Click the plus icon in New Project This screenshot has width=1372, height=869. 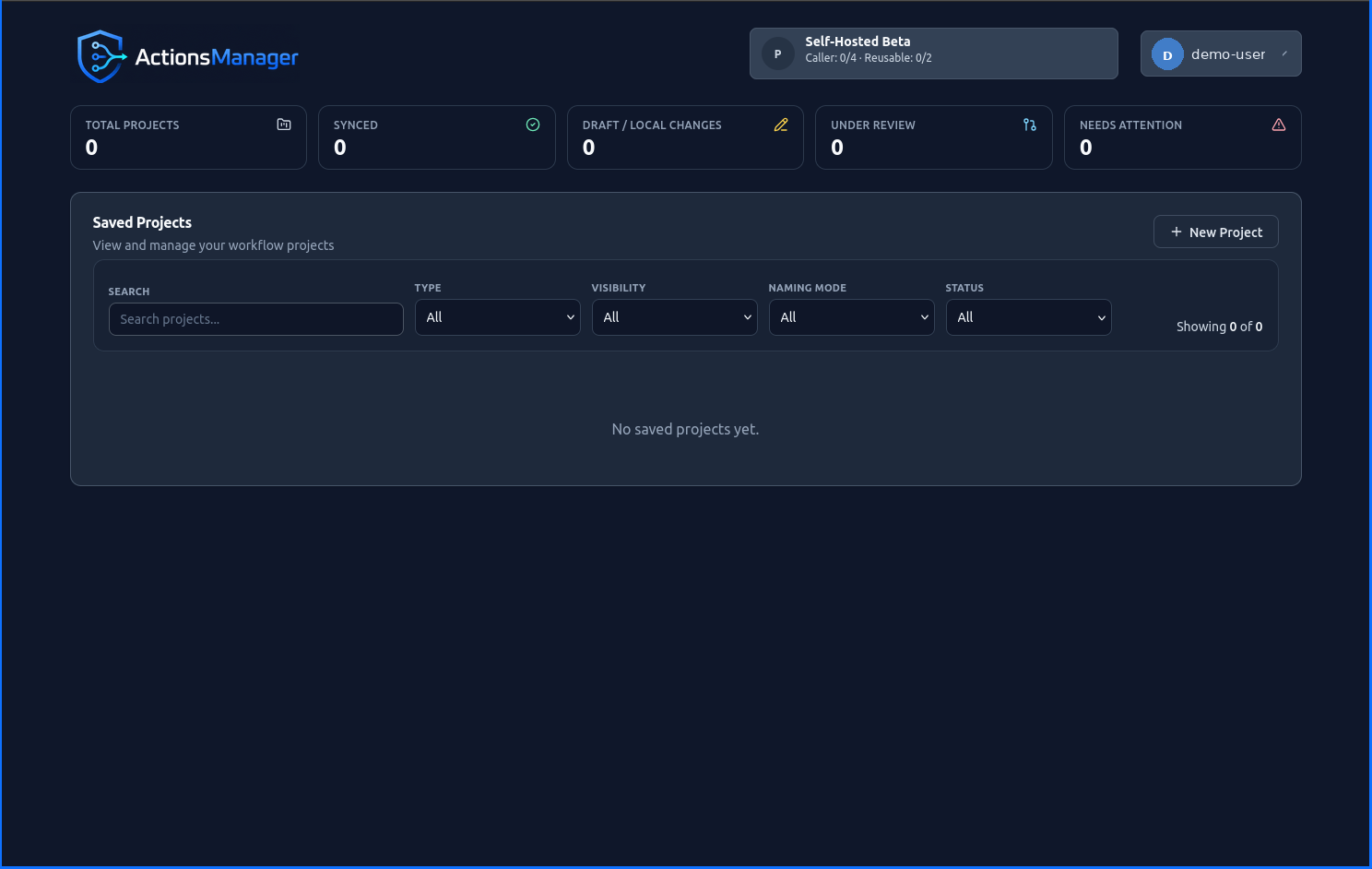pos(1177,232)
